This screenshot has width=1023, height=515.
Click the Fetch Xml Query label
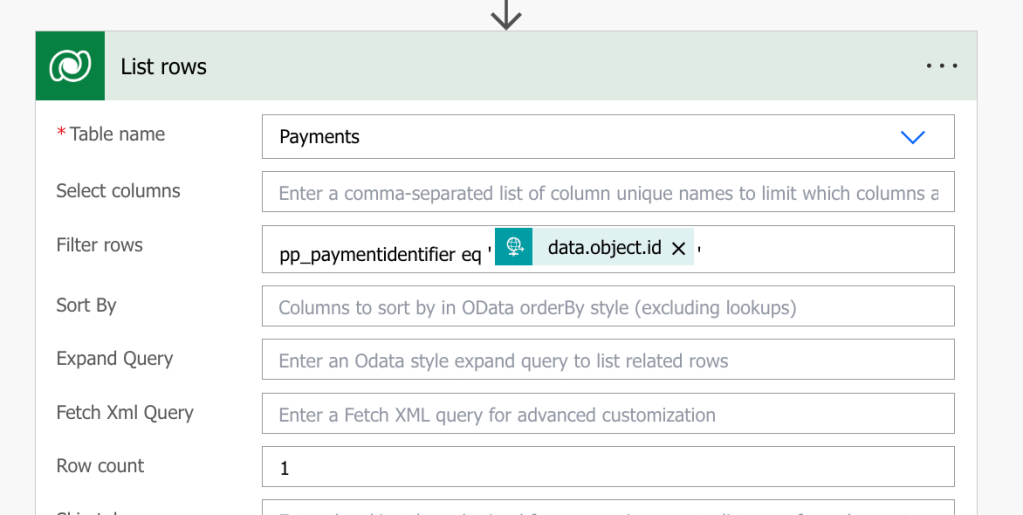coord(124,412)
